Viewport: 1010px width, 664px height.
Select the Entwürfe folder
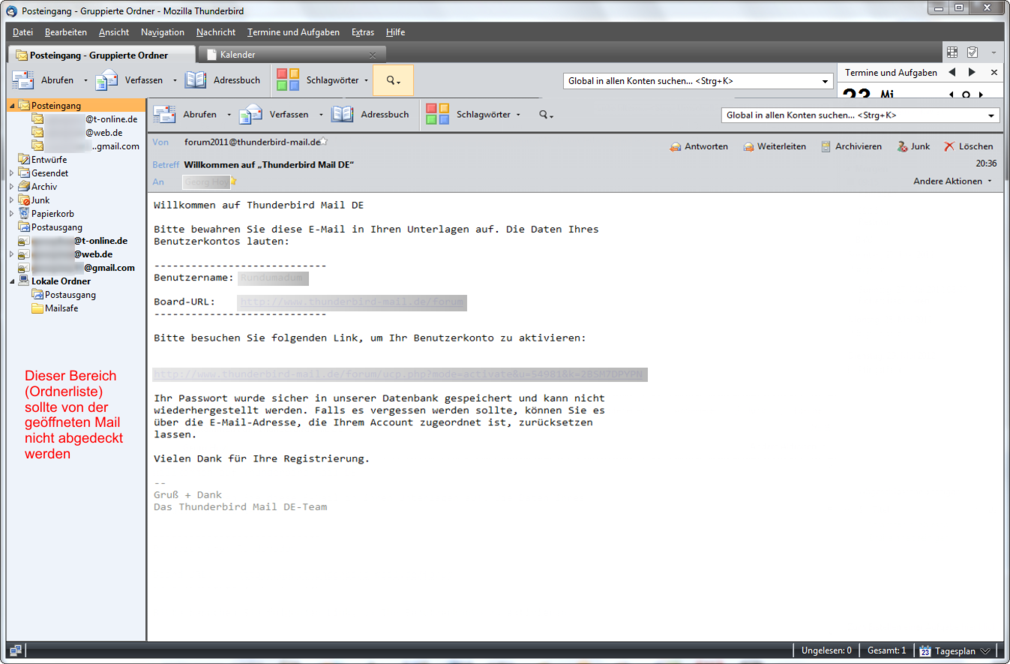(x=49, y=160)
